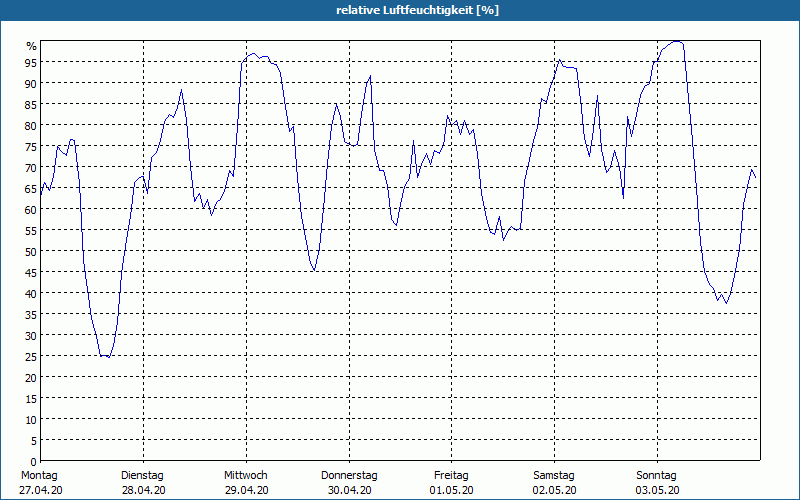
Task: Click the Donnerstag 30.04.20 axis label
Action: coord(349,483)
